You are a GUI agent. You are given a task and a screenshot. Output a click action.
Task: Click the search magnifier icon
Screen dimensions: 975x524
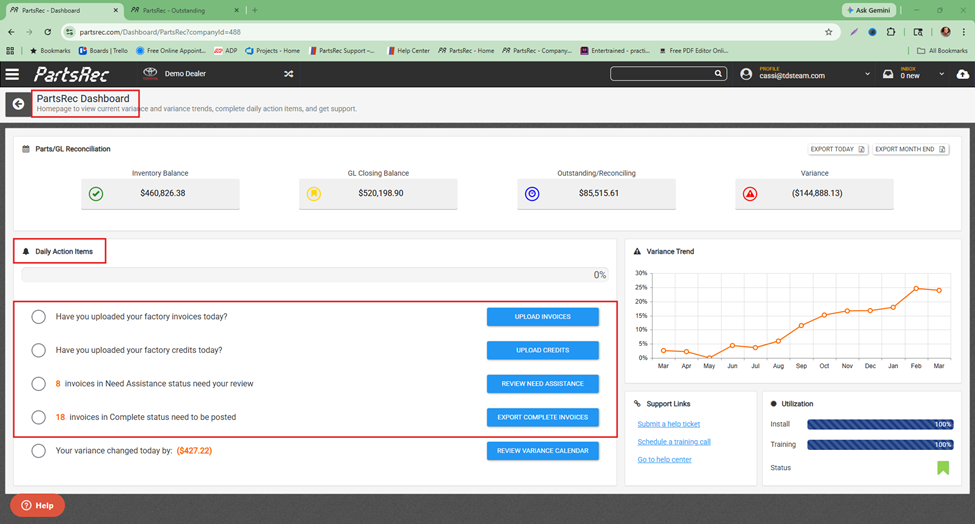[718, 73]
